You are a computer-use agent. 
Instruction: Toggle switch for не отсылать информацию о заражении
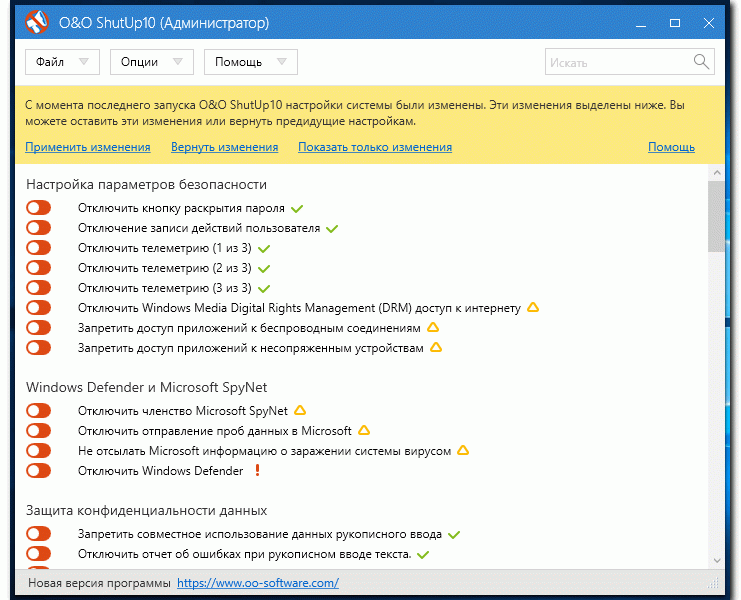[39, 451]
